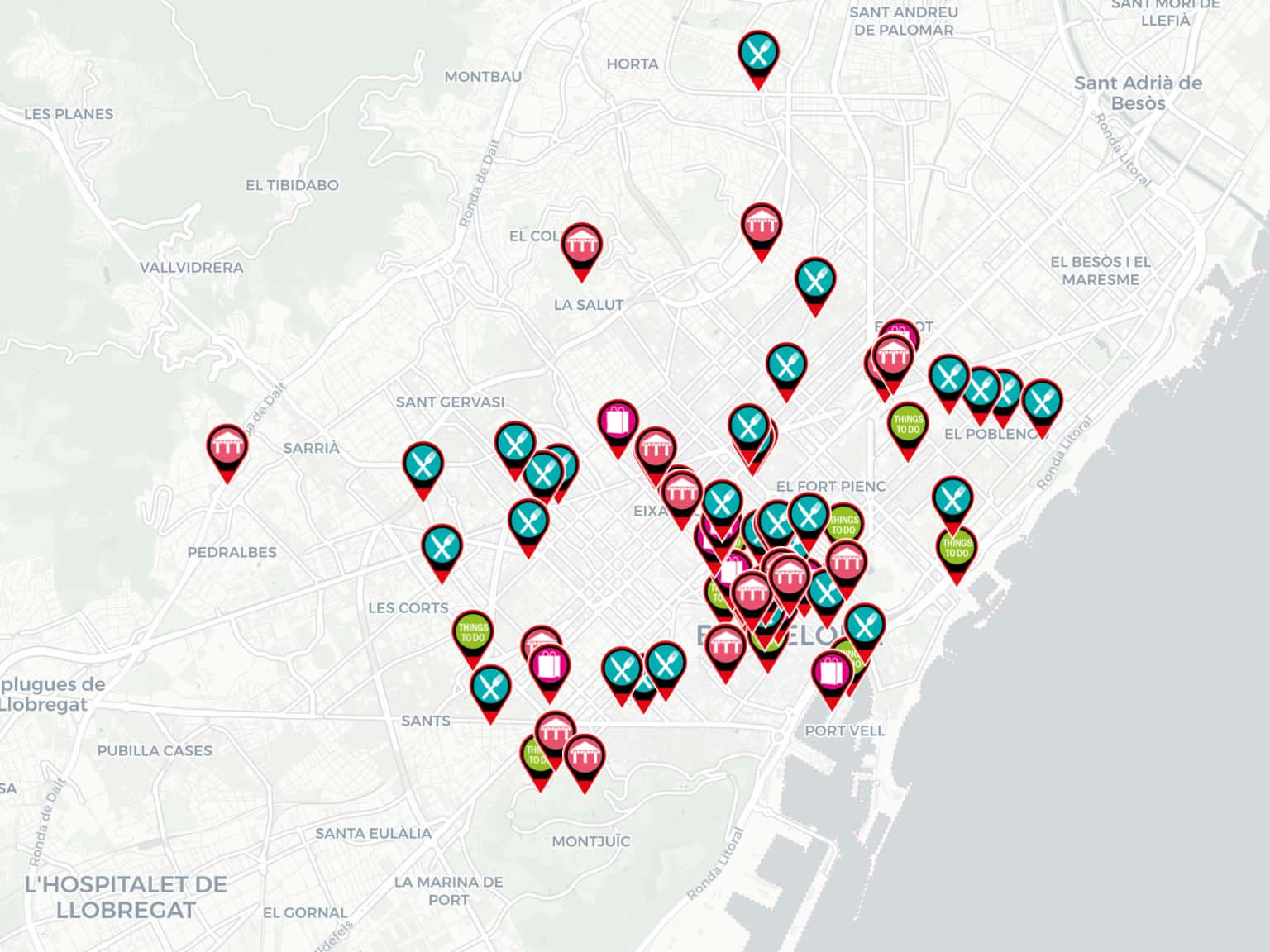Select the easternmost Things To Do marker by the coast

[x=956, y=549]
